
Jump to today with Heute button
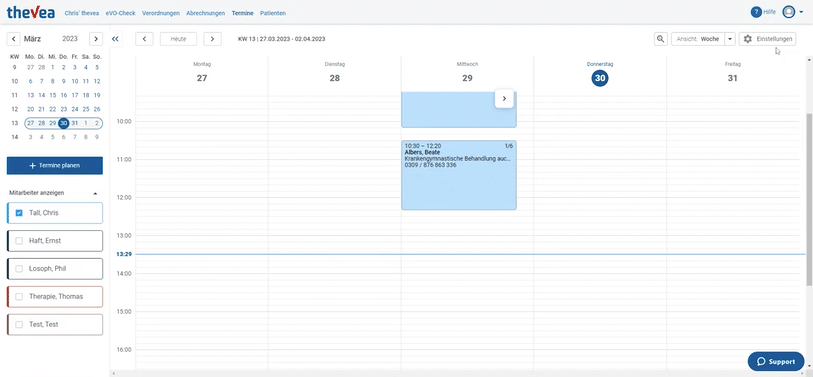coord(178,39)
